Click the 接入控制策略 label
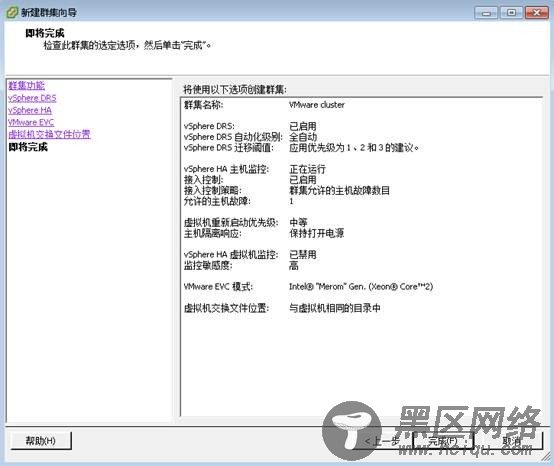The image size is (554, 466). click(x=213, y=190)
